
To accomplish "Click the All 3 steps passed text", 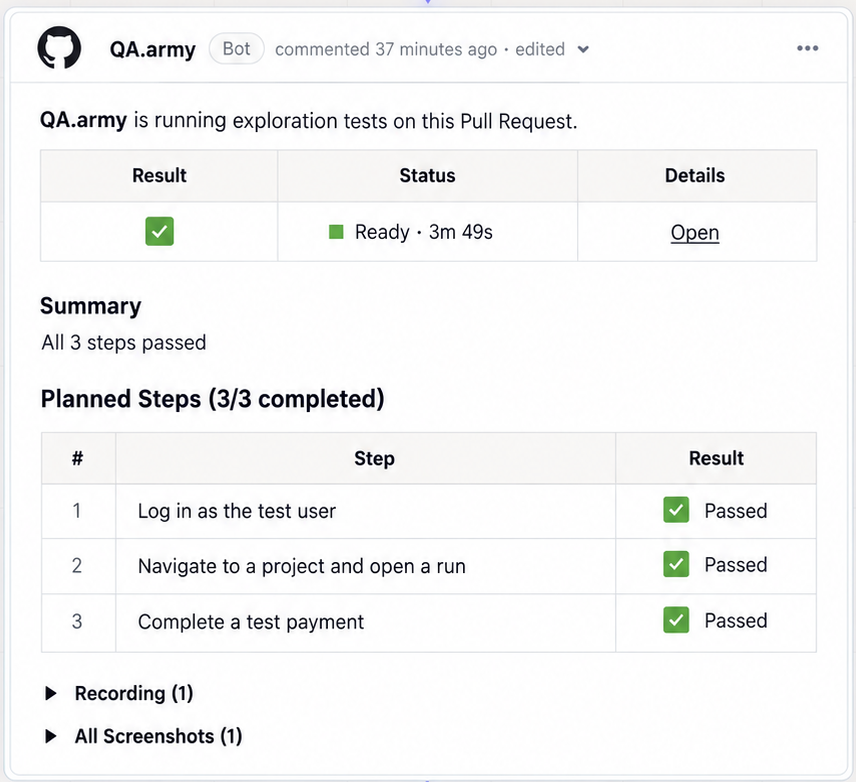I will click(x=124, y=343).
